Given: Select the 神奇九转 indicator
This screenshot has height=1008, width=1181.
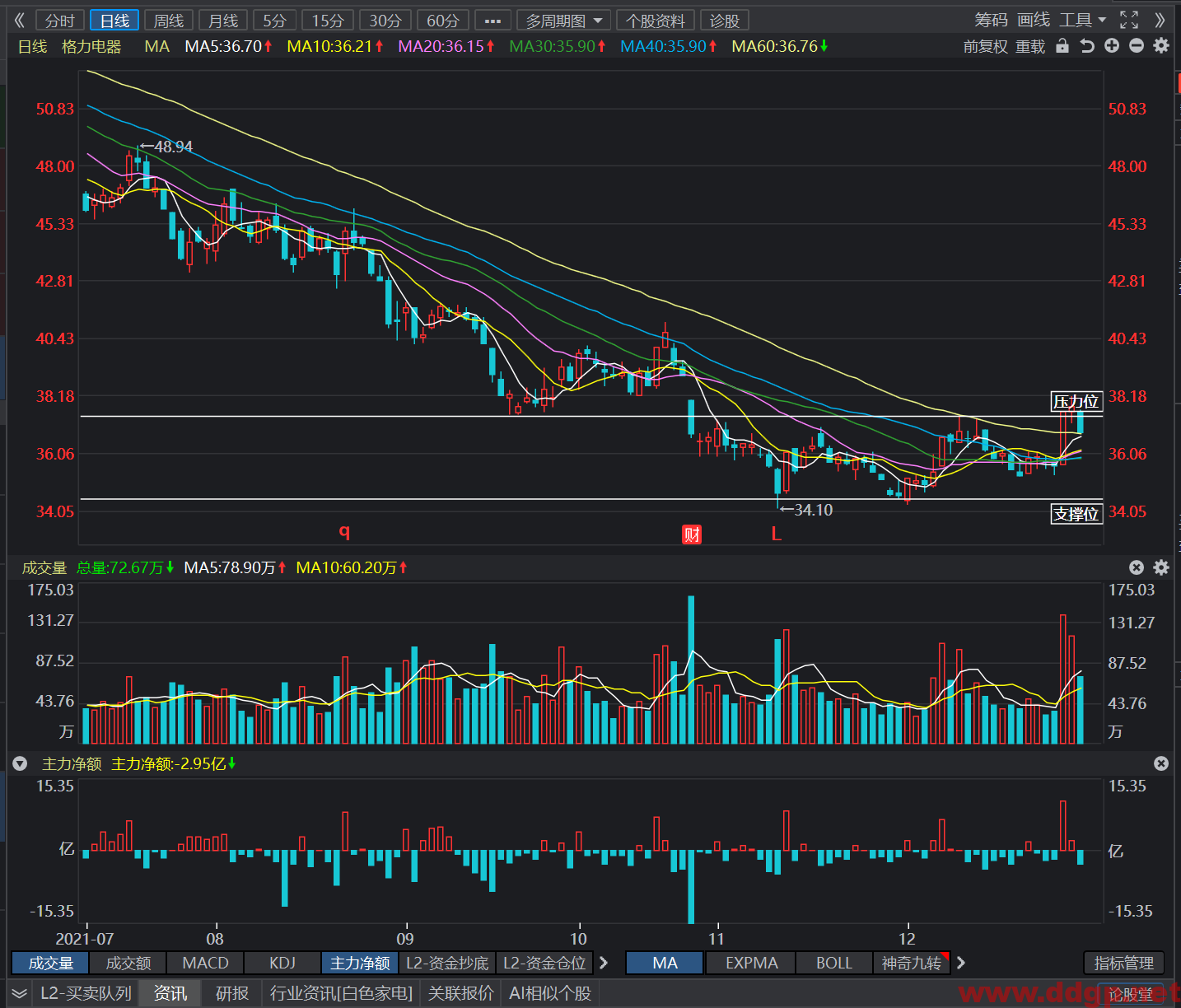Looking at the screenshot, I should (x=911, y=963).
